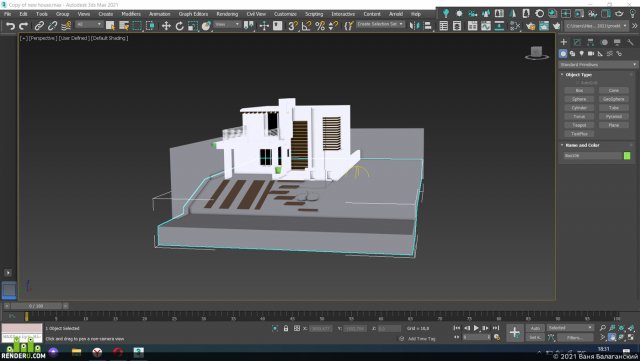Open the Arnold menu
This screenshot has height=361, width=640.
[396, 14]
